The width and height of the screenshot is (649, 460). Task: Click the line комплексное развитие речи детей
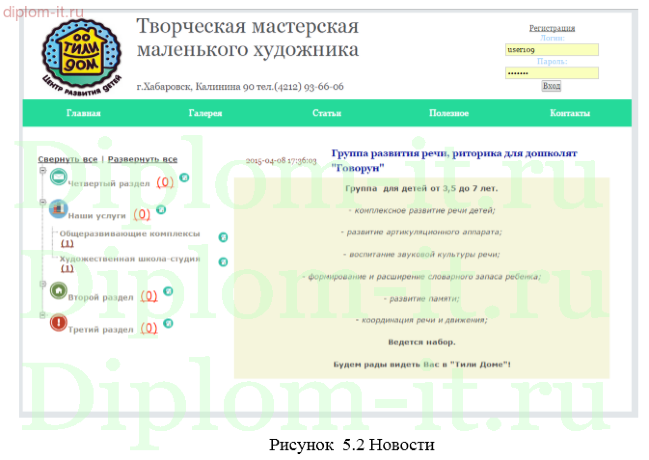click(x=422, y=210)
